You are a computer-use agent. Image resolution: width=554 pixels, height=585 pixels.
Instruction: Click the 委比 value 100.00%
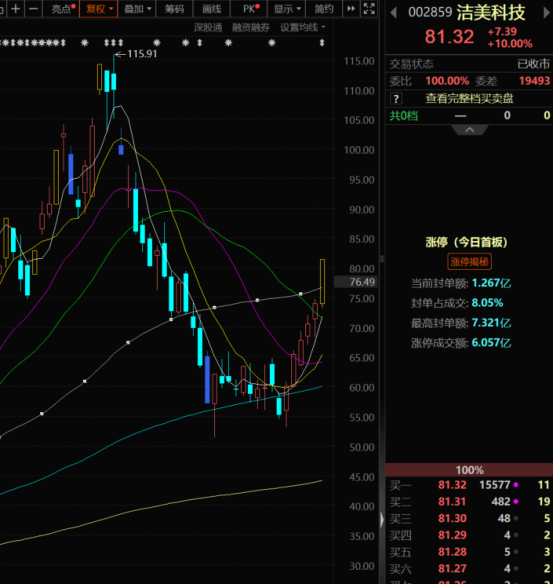[x=447, y=81]
